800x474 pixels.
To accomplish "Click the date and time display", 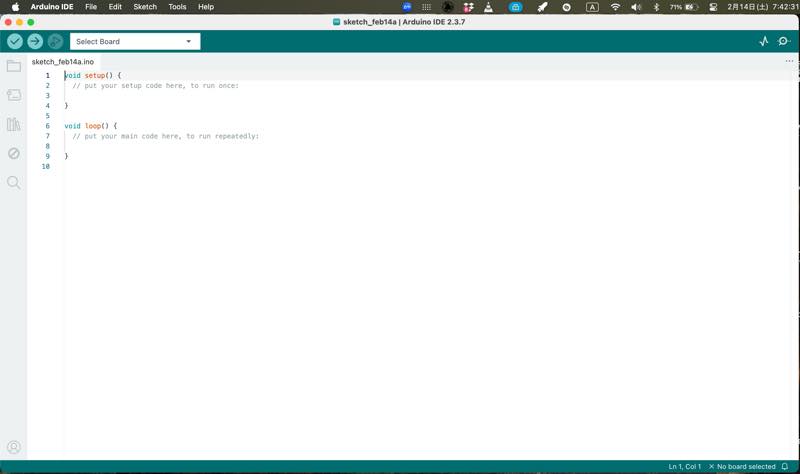I will pos(762,7).
